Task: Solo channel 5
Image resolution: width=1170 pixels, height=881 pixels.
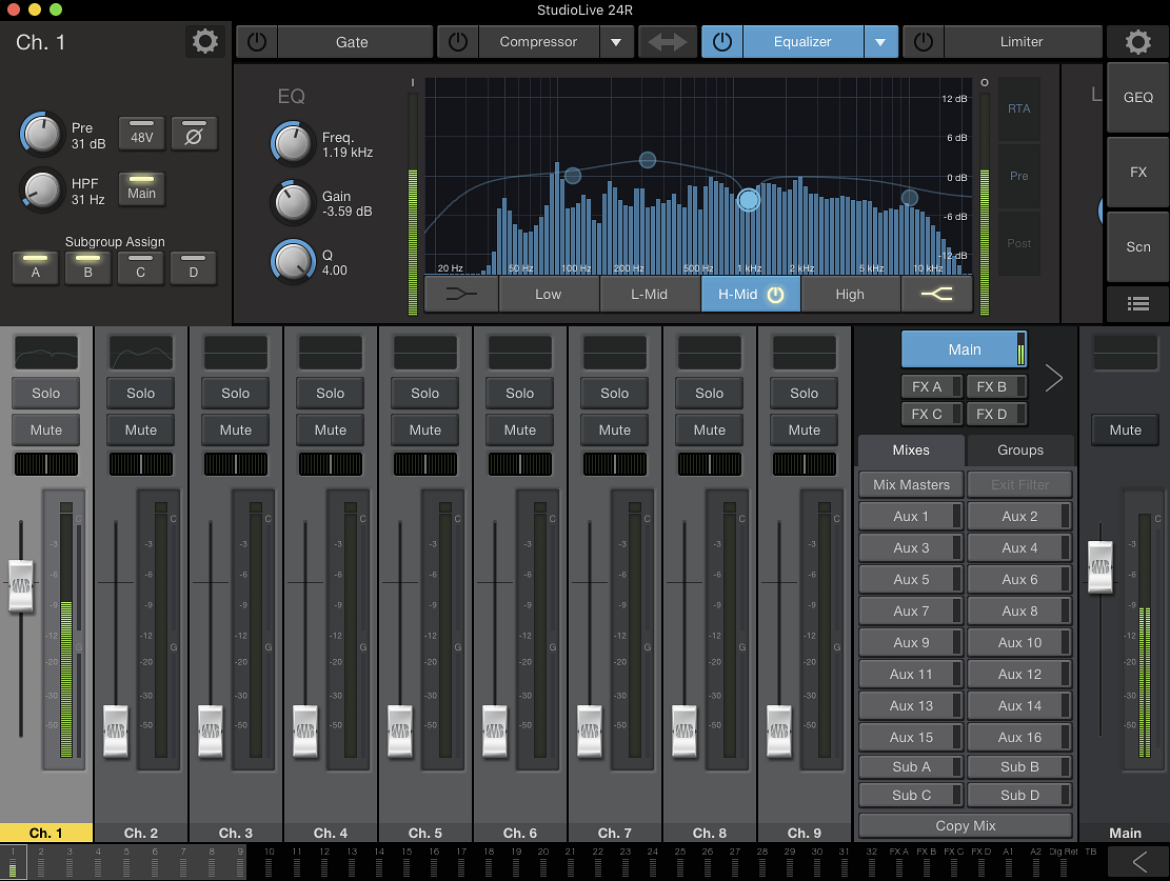Action: coord(425,393)
